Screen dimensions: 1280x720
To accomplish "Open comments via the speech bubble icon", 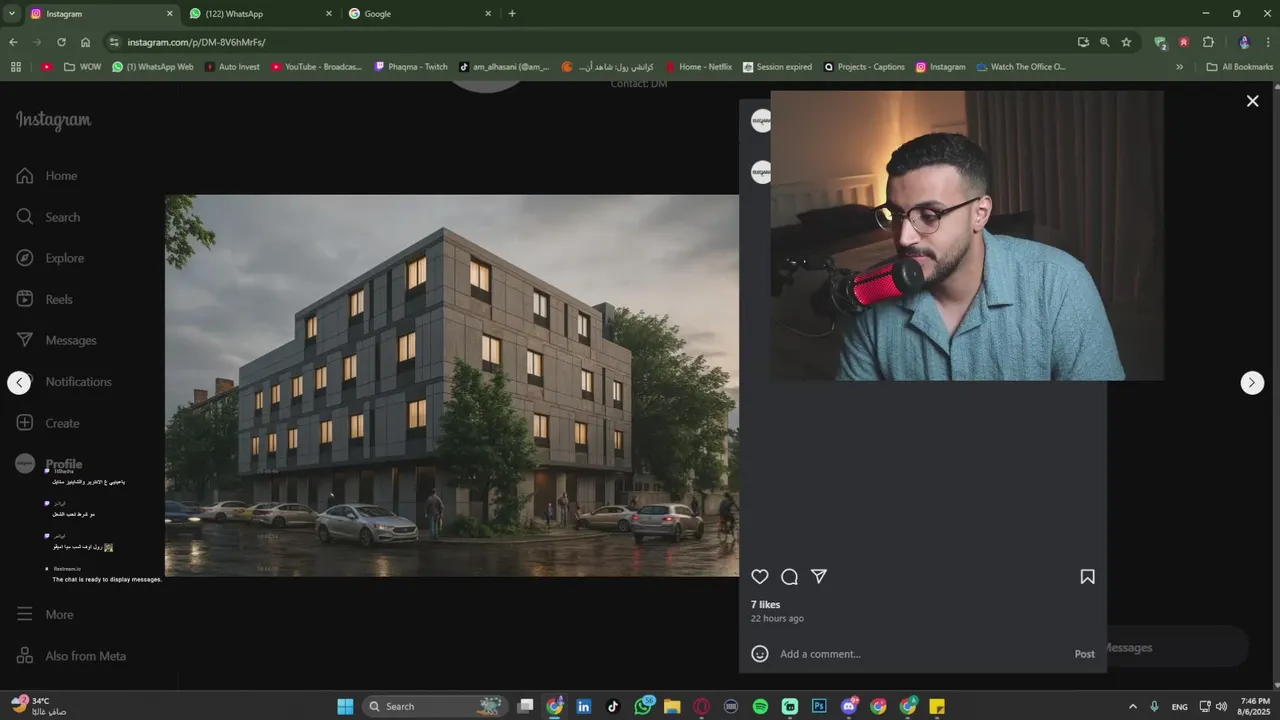I will tap(789, 577).
